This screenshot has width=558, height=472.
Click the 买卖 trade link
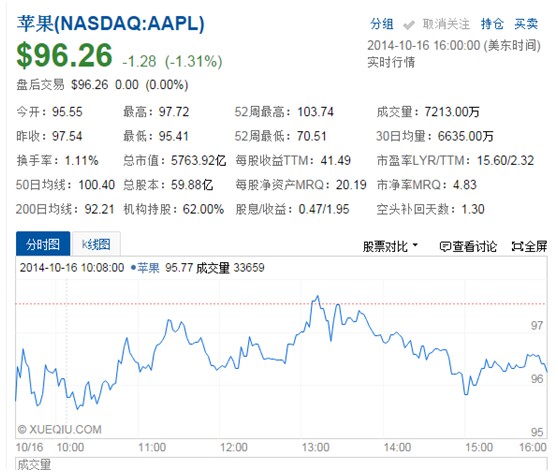pyautogui.click(x=526, y=24)
